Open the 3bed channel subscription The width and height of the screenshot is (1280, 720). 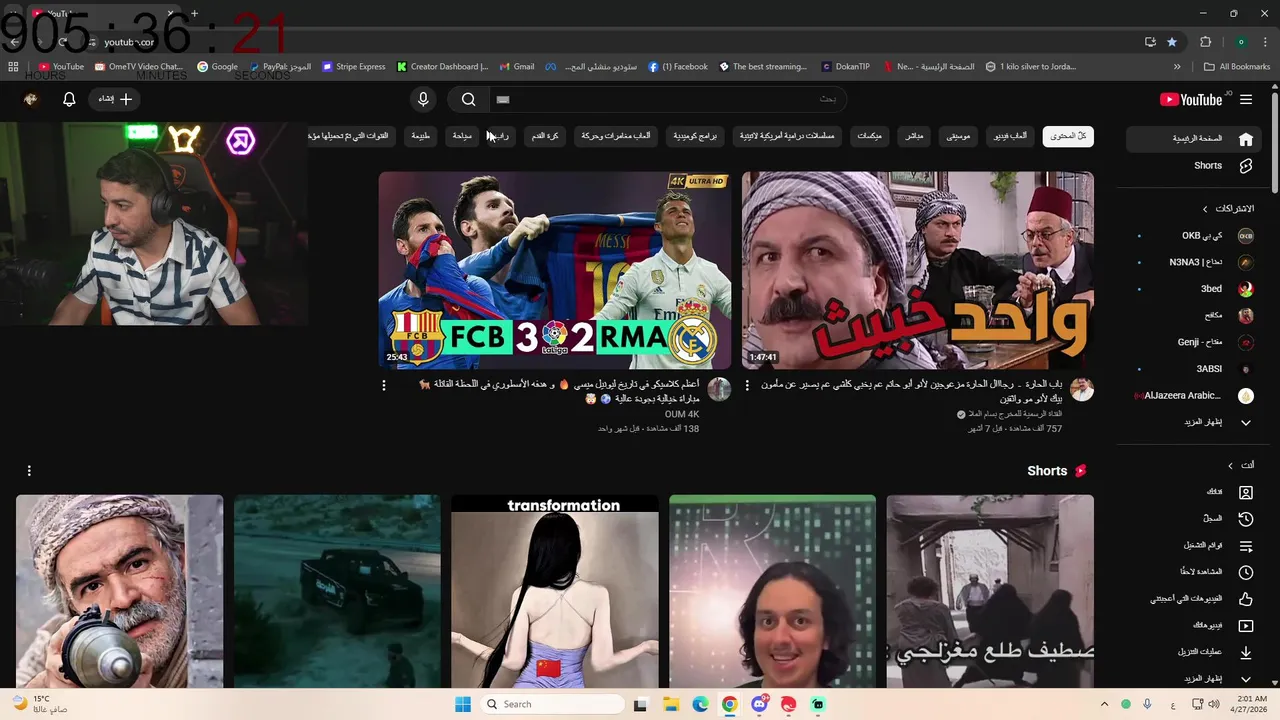point(1194,289)
